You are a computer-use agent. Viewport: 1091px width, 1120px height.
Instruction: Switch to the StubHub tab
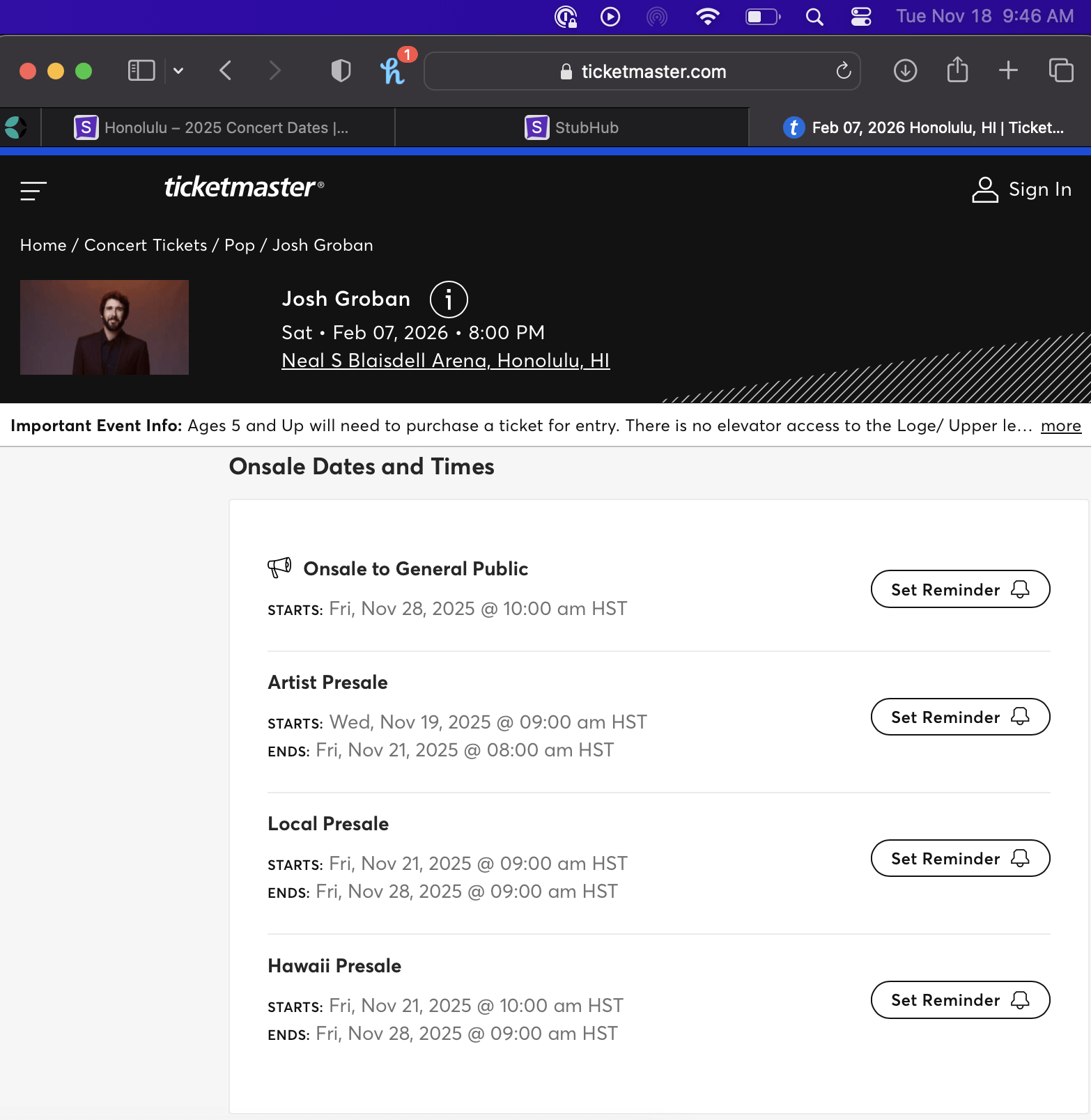(x=572, y=127)
